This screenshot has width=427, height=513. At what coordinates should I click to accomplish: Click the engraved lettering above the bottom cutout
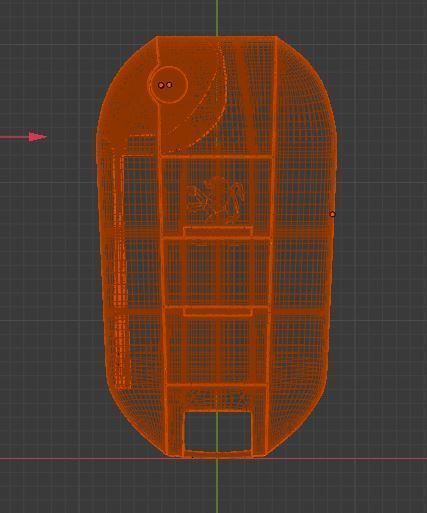coord(218,399)
